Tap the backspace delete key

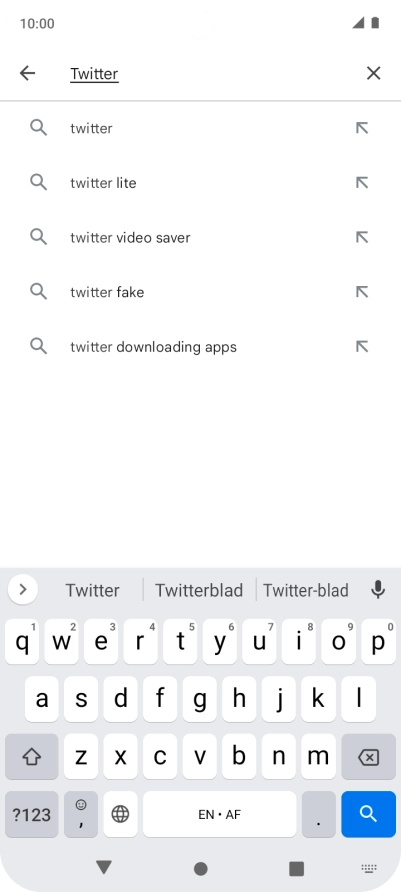[369, 757]
